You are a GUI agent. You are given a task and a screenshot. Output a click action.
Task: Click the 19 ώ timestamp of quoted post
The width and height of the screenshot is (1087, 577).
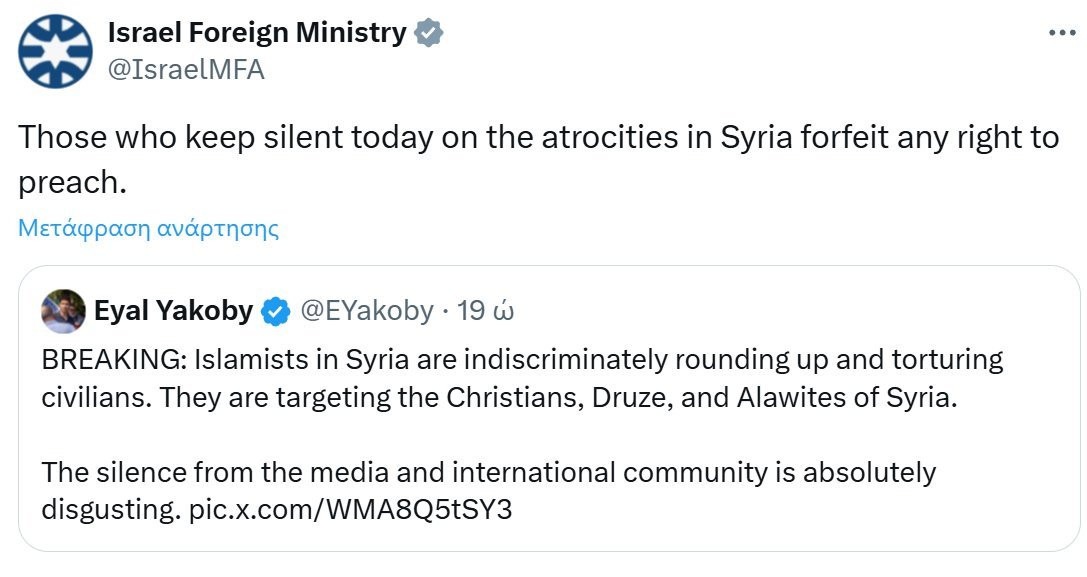pos(485,311)
